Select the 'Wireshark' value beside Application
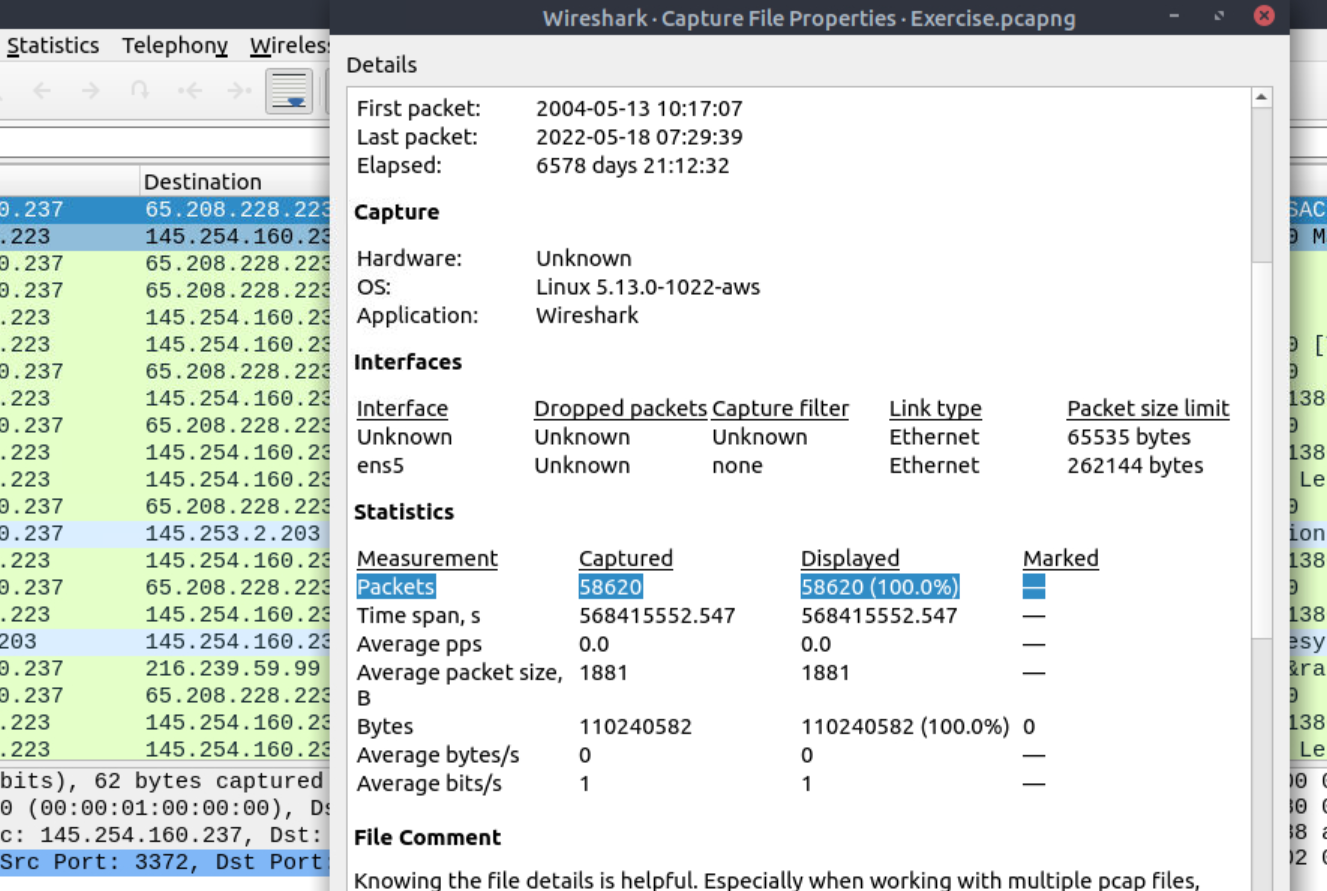Screen dimensions: 1327x891 point(587,316)
